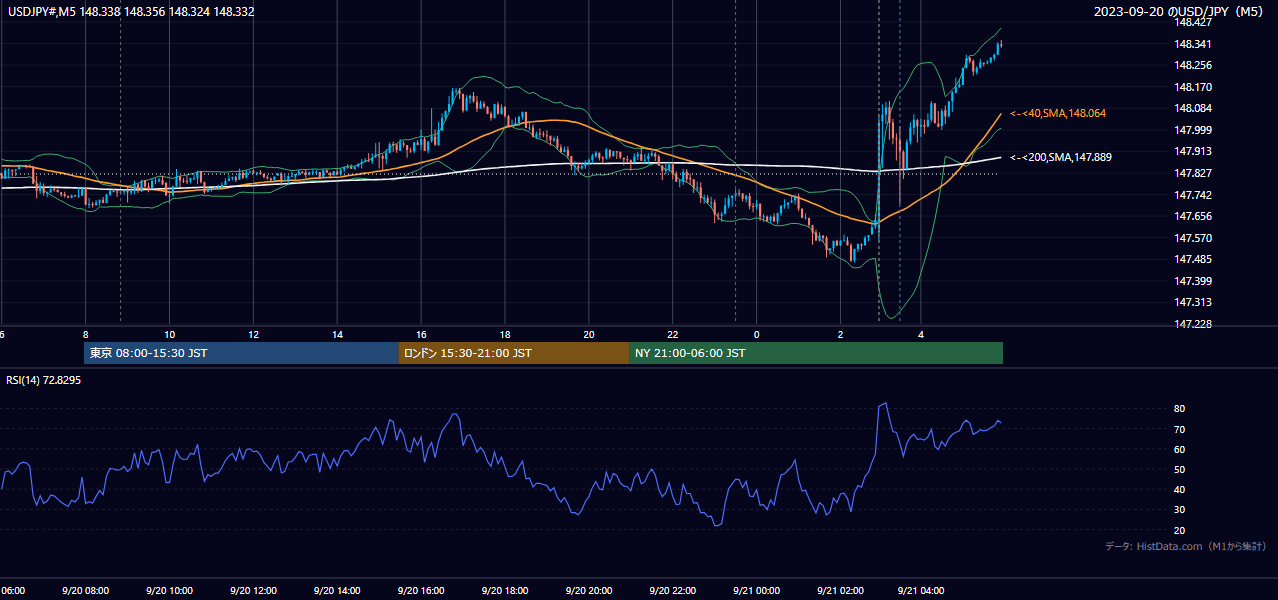Screen dimensions: 1278x600
Task: Click price axis value 148.170
Action: click(1194, 87)
